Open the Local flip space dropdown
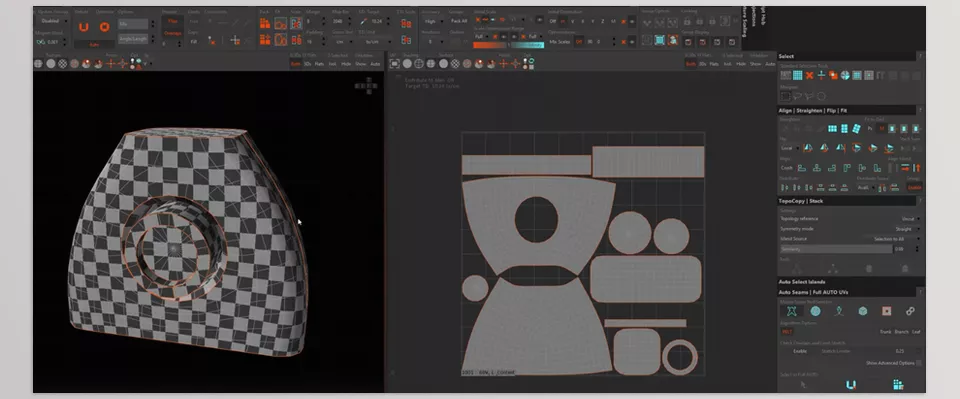The height and width of the screenshot is (399, 960). pyautogui.click(x=789, y=148)
